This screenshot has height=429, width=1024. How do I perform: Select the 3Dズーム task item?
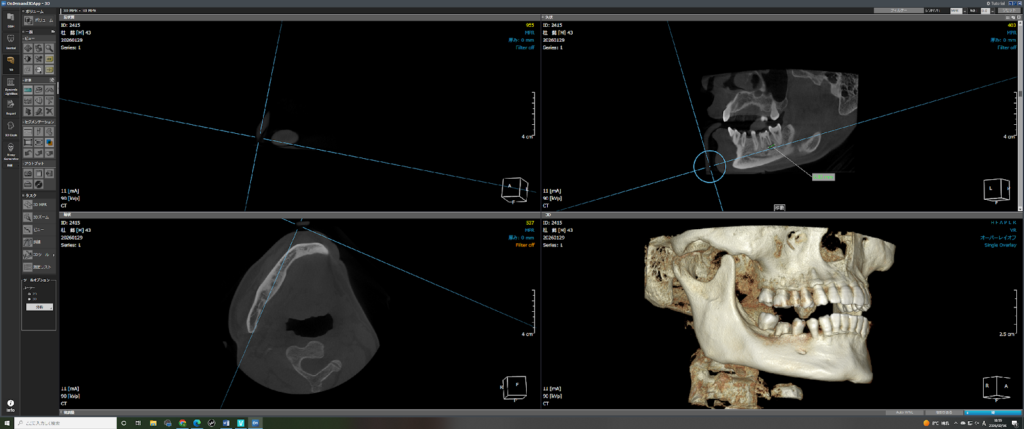(38, 217)
